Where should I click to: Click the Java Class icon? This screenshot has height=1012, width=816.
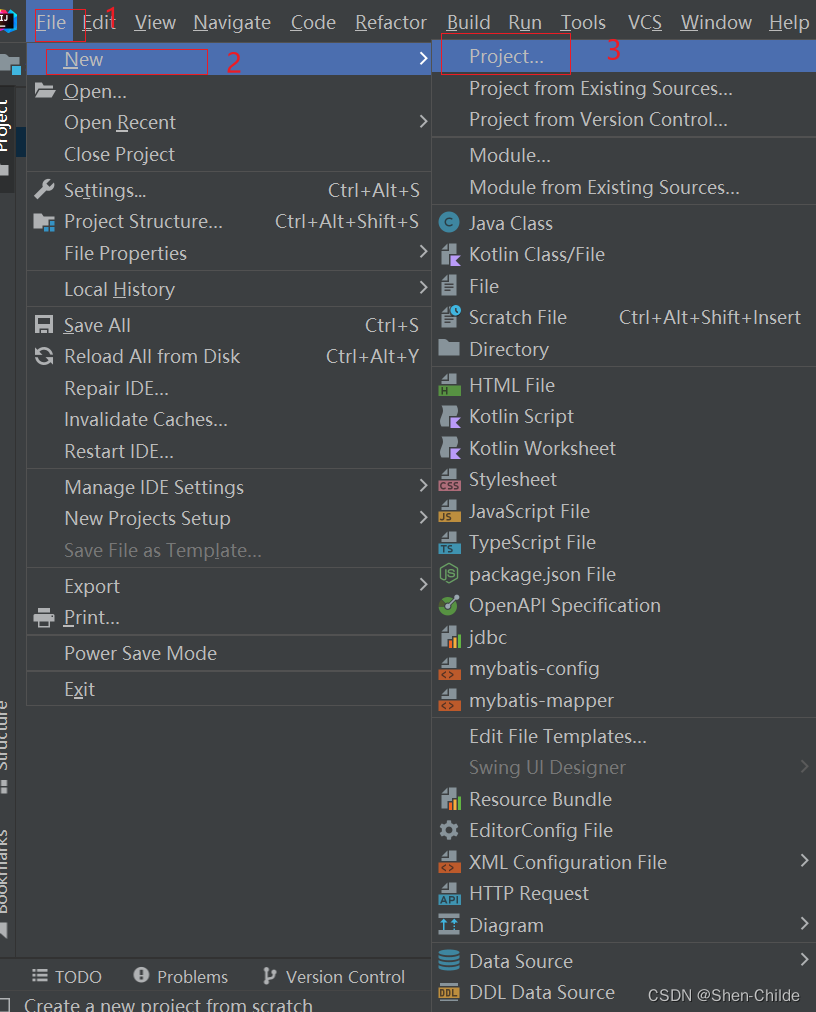[x=449, y=223]
